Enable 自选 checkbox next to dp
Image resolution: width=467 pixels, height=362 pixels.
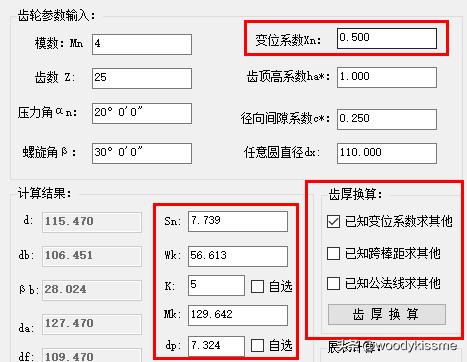click(x=257, y=346)
